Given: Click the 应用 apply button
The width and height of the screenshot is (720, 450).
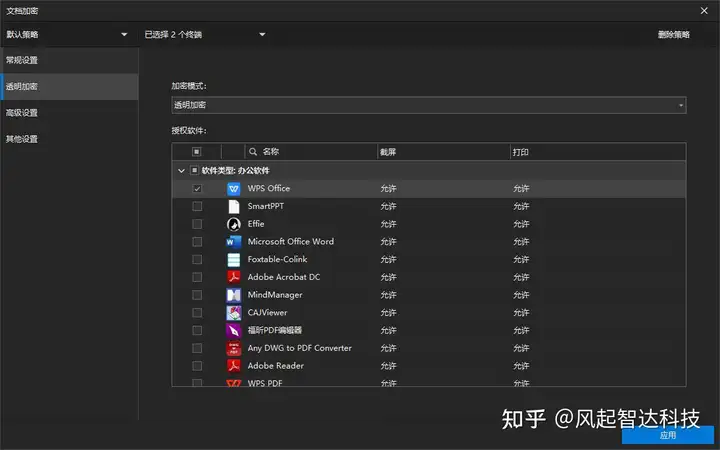Looking at the screenshot, I should (668, 435).
